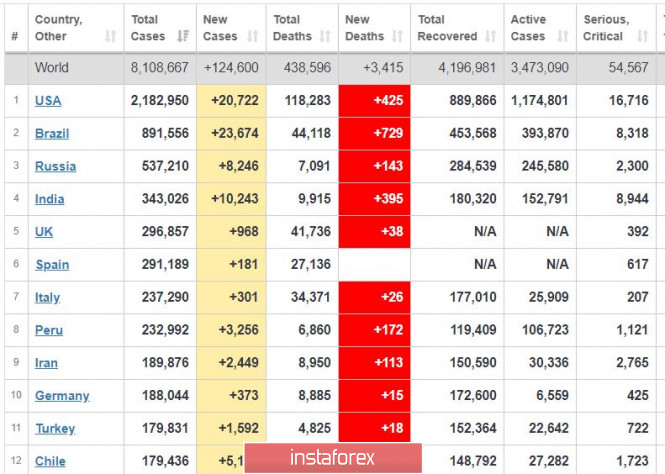Visit the Spain country page
This screenshot has height=474, width=665.
pos(52,265)
